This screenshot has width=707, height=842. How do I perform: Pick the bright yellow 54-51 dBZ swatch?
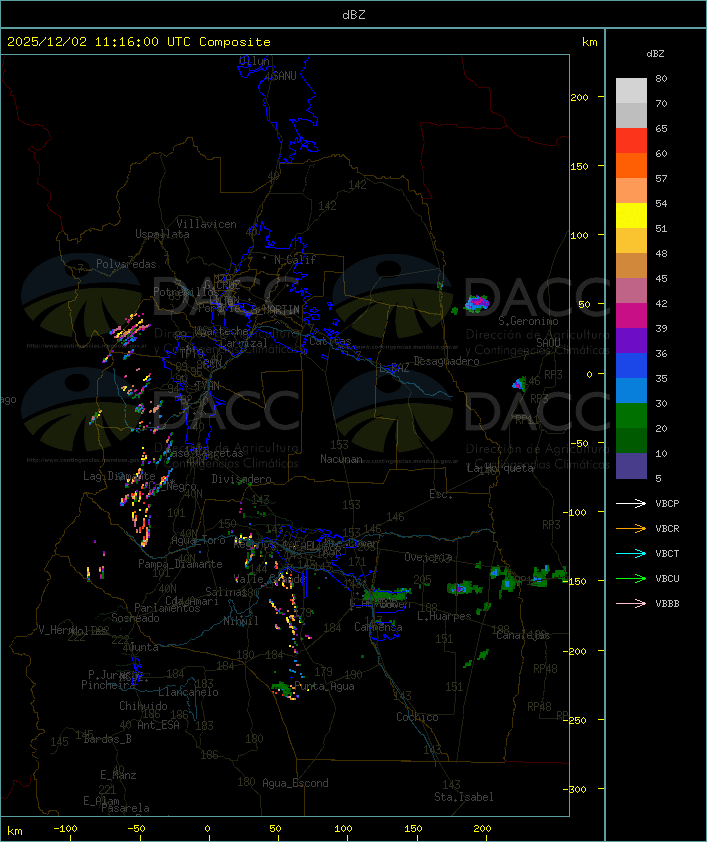(x=631, y=216)
